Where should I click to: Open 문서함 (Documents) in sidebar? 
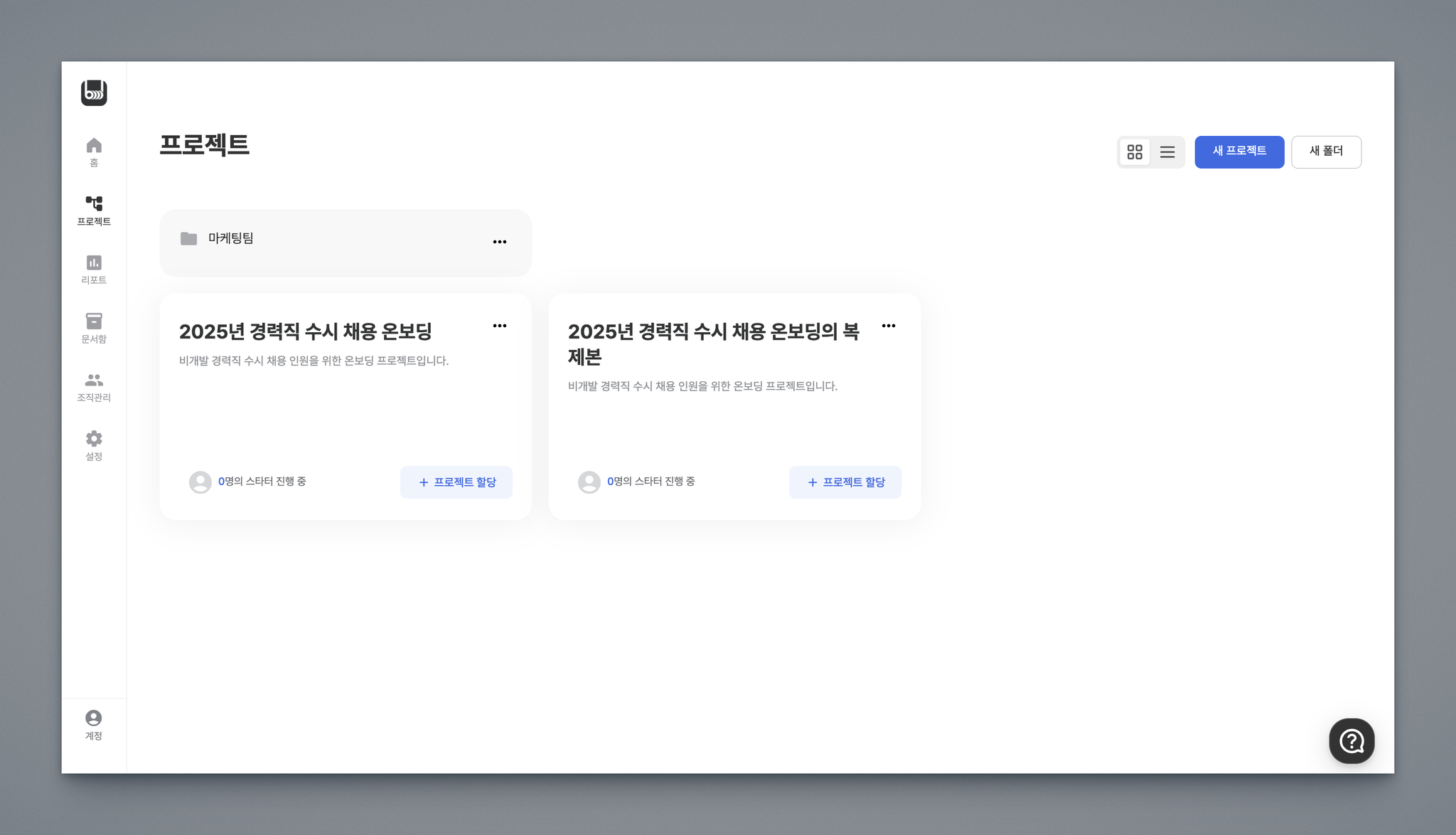tap(94, 328)
